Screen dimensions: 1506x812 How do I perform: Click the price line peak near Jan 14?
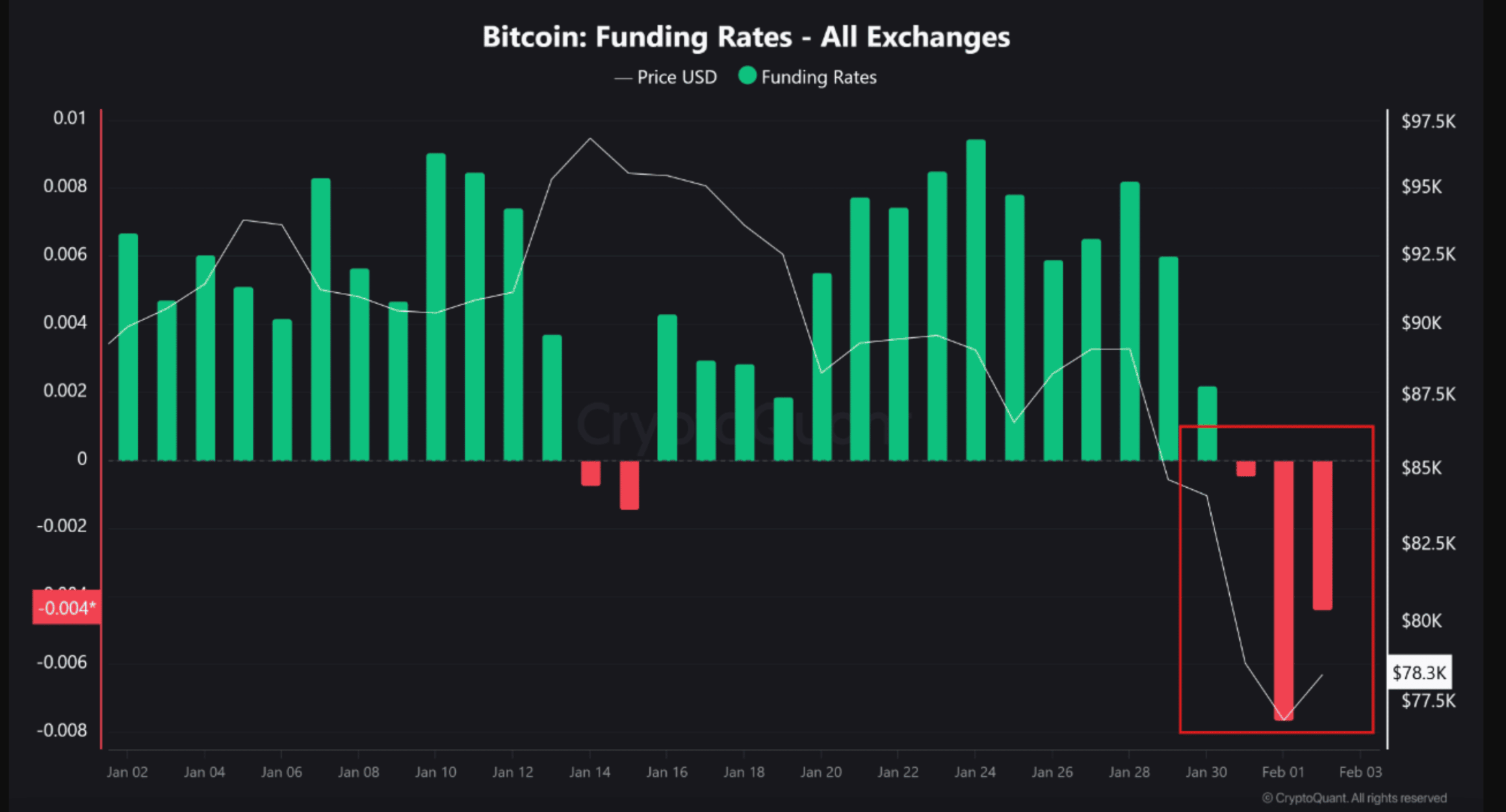[590, 138]
